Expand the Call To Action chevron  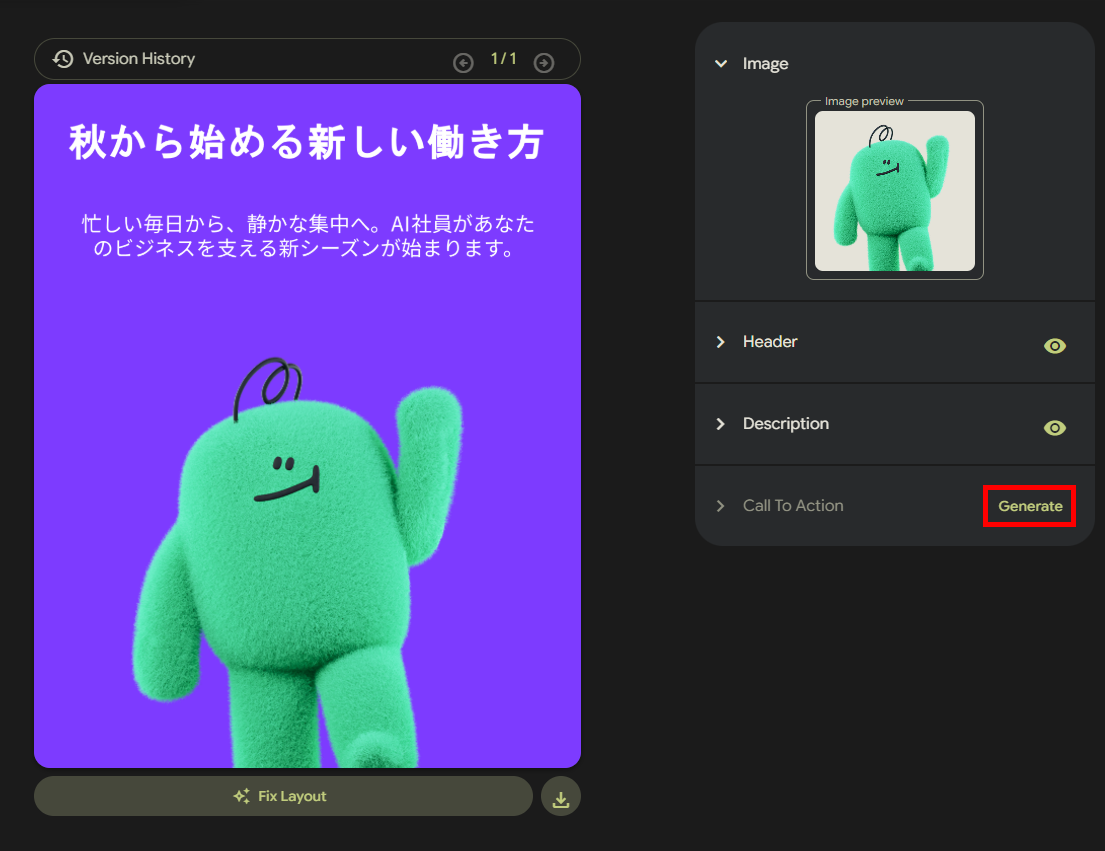click(720, 506)
